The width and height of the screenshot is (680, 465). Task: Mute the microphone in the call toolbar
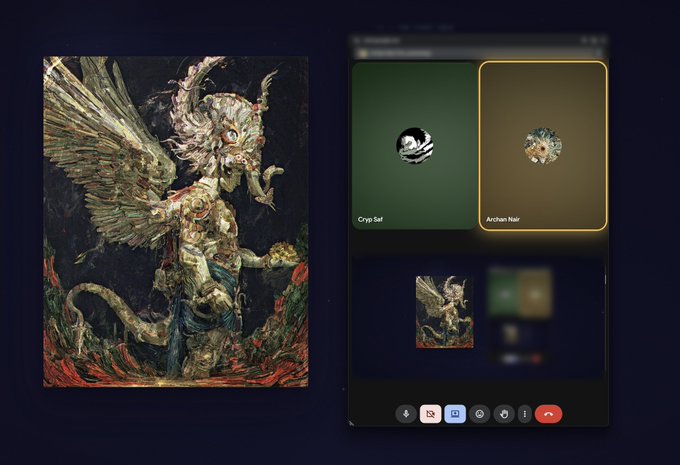pos(406,414)
